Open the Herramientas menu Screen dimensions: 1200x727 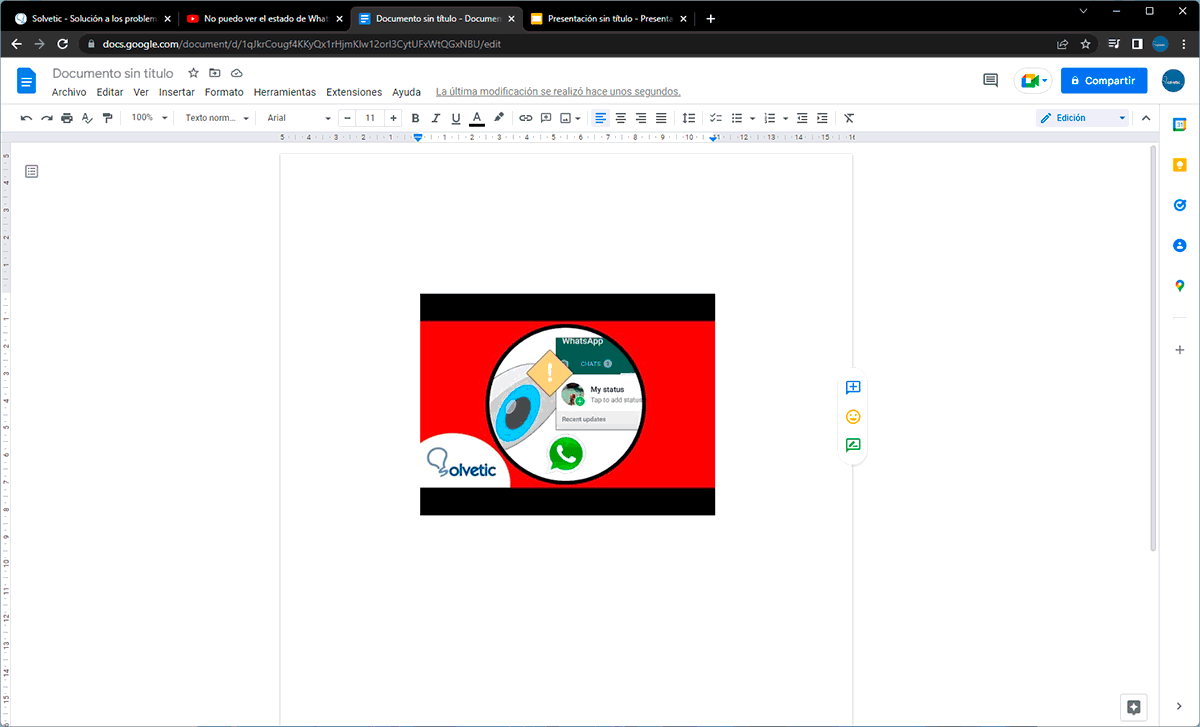(284, 92)
